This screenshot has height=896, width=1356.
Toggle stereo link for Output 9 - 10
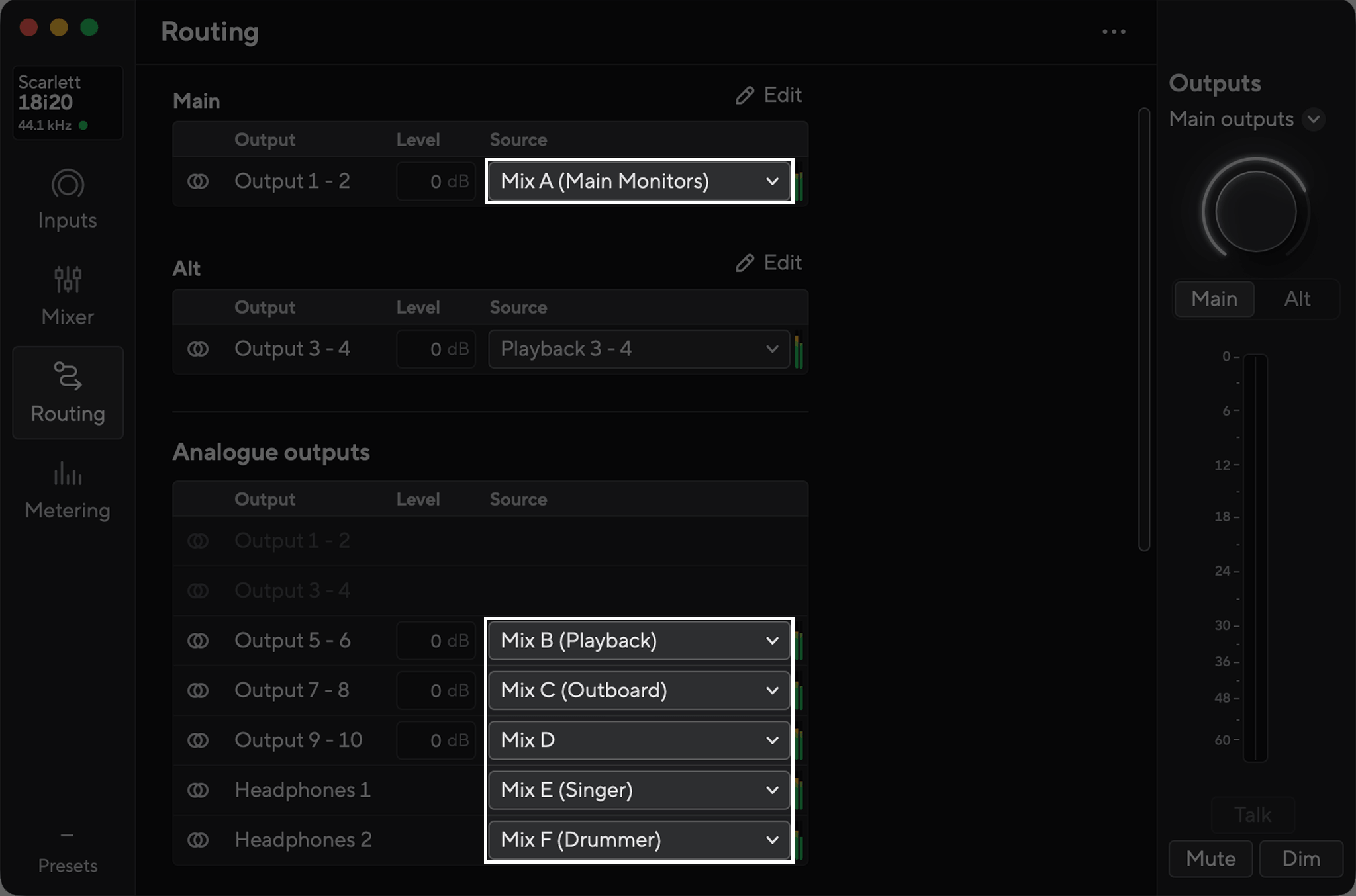(x=198, y=740)
